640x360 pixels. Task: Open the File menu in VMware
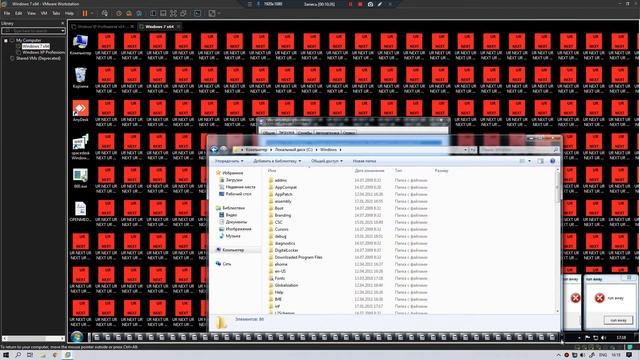coord(7,13)
